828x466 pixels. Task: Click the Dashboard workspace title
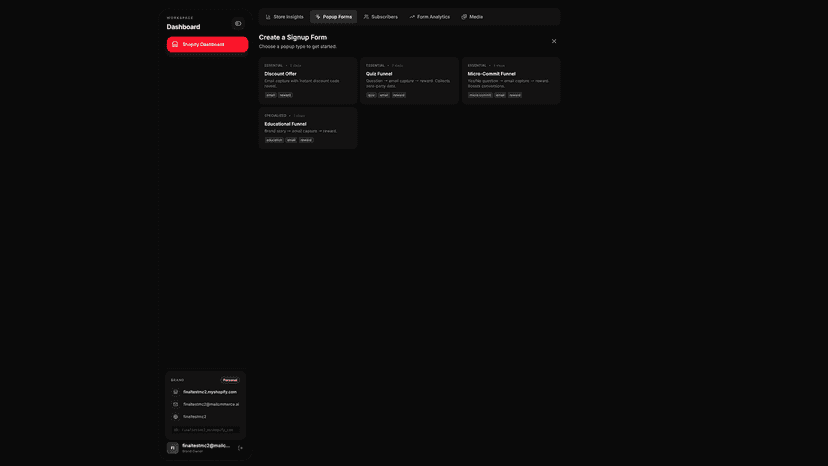pos(183,27)
